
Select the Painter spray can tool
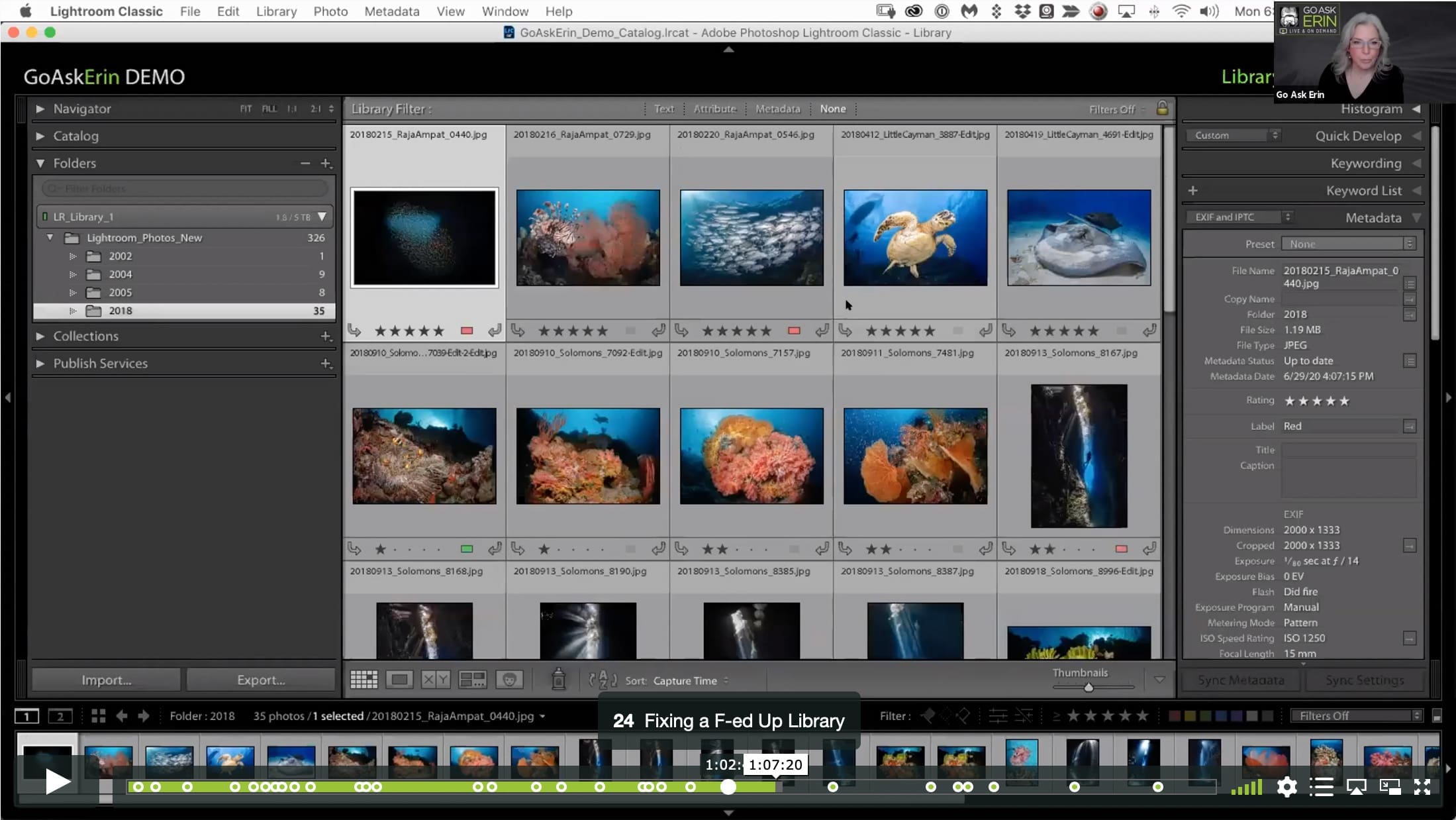coord(558,679)
